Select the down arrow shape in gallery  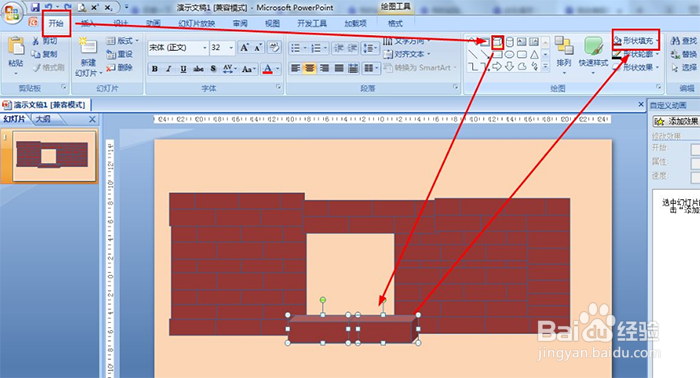tap(510, 66)
